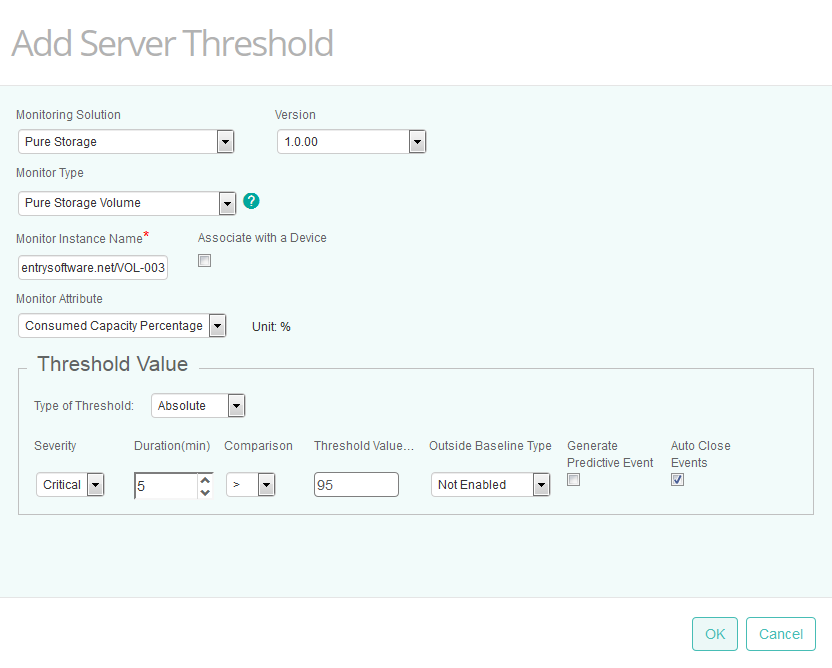Click the Comparison dropdown arrow
Screen dimensions: 832x668
(265, 484)
